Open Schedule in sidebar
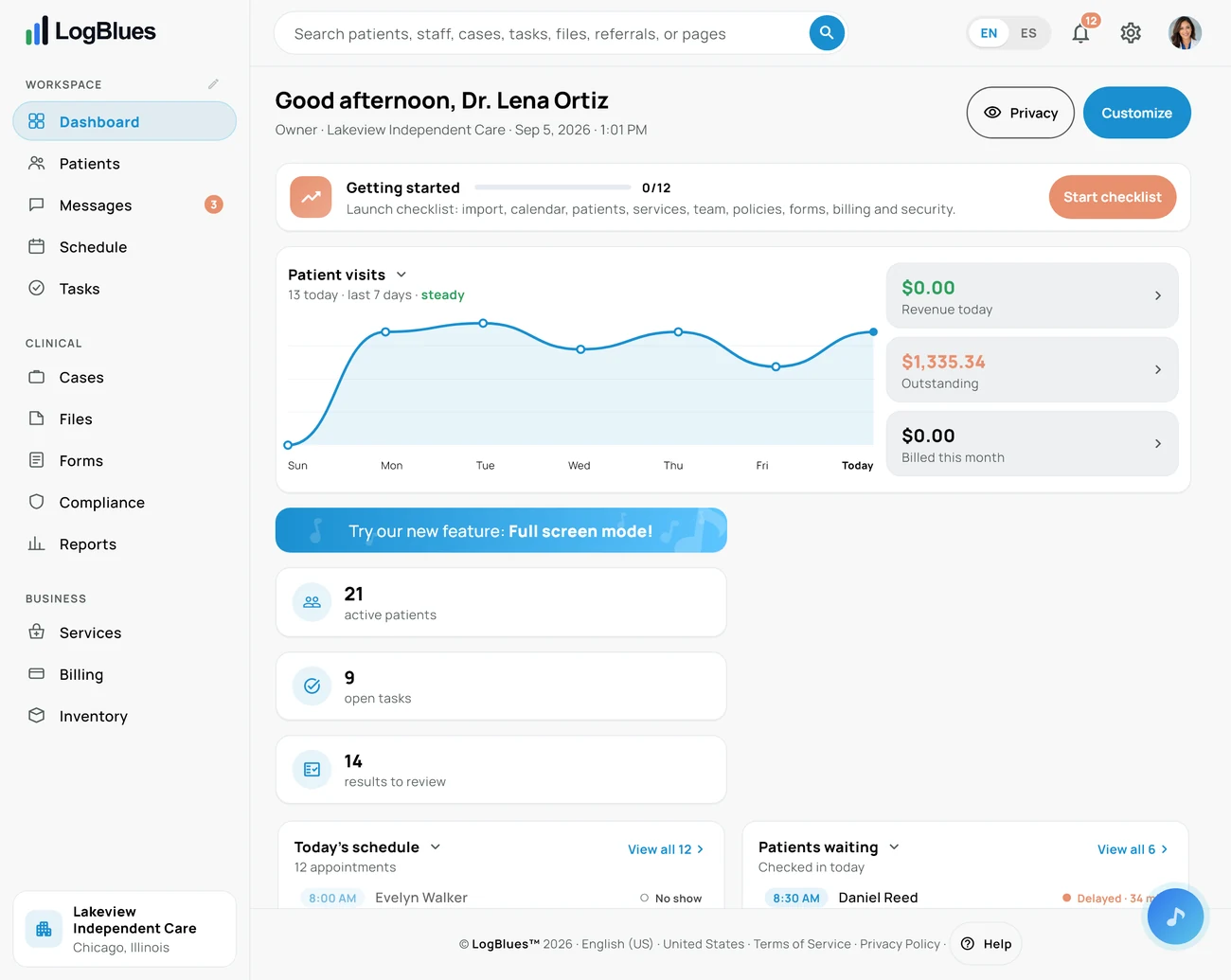The height and width of the screenshot is (980, 1231). pyautogui.click(x=124, y=246)
